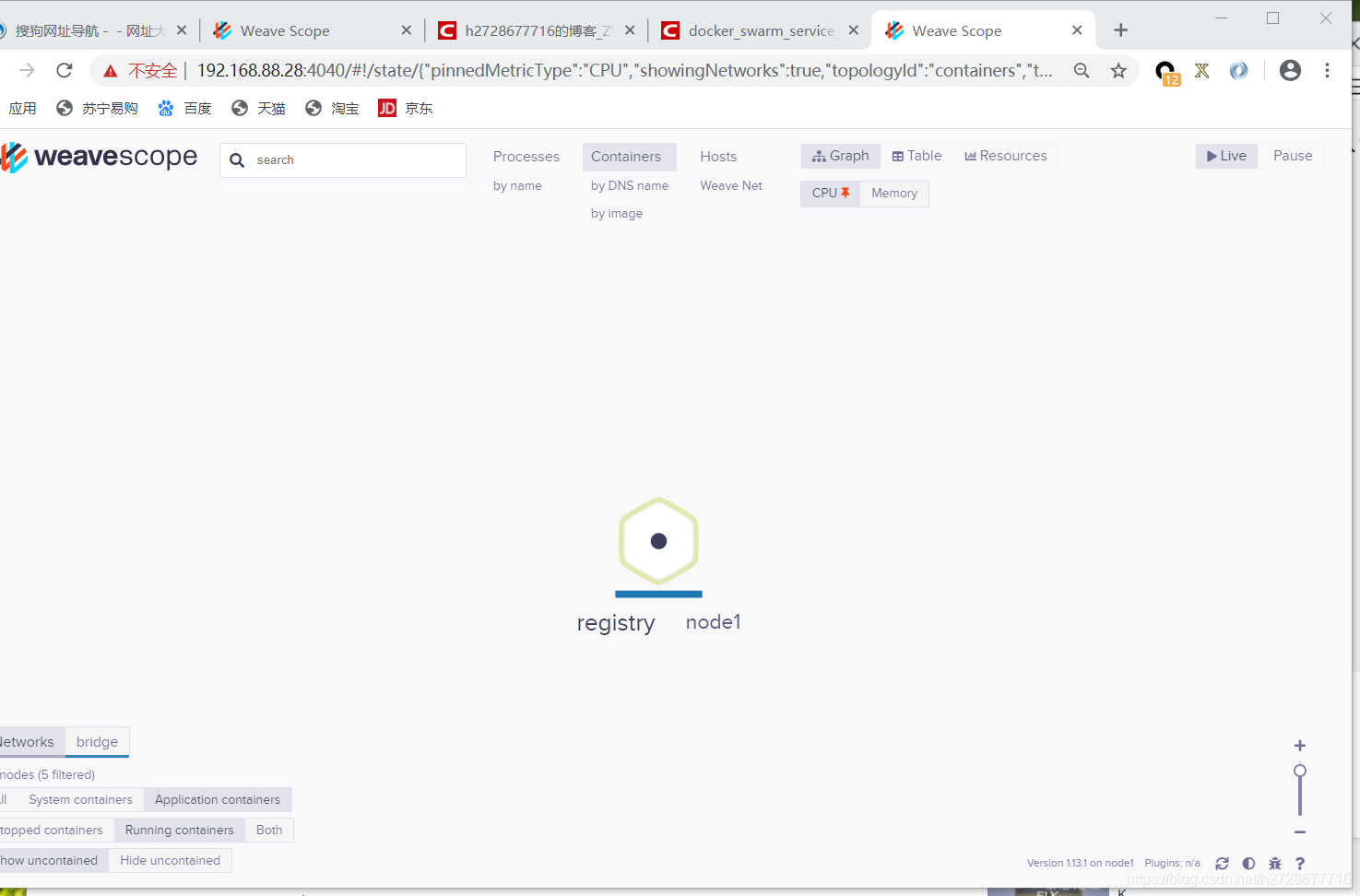Screen dimensions: 1360x896
Task: Bookmark this page with the star icon
Action: point(1118,70)
